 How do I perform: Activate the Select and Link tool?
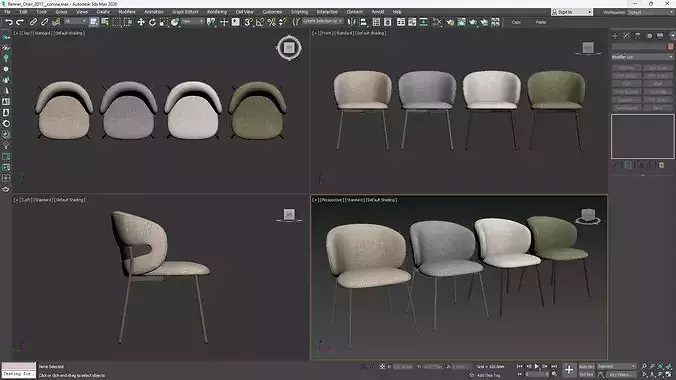coord(33,22)
